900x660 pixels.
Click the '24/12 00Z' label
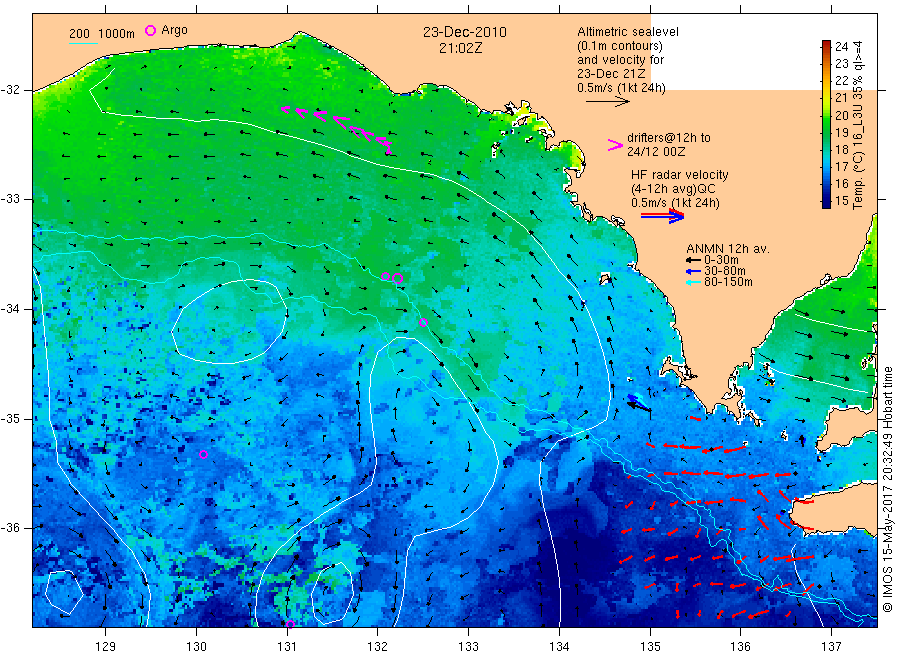655,152
